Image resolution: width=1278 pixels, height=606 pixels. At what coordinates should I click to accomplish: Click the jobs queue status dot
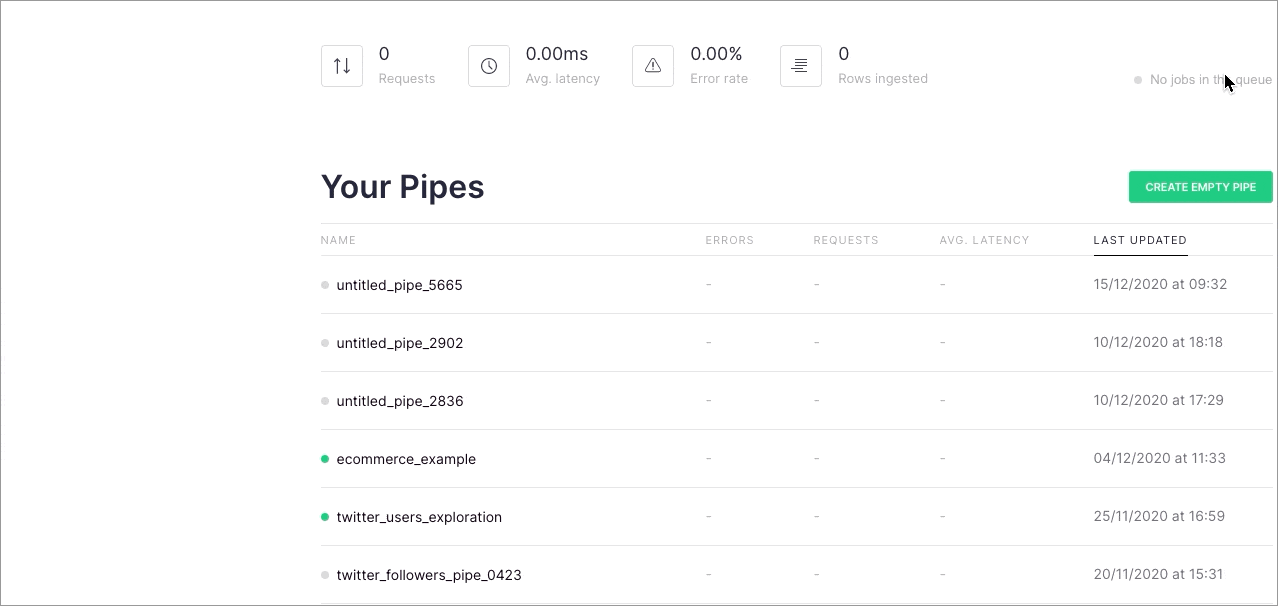coord(1138,80)
